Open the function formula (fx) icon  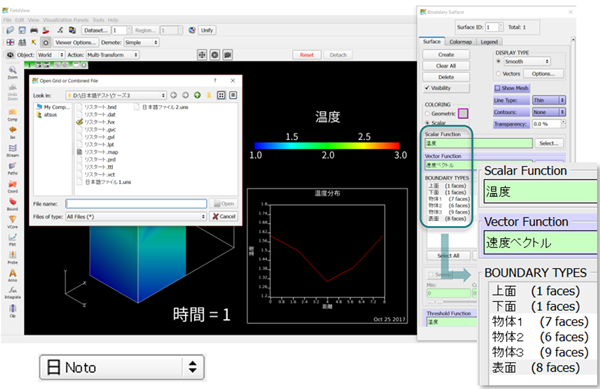click(60, 30)
